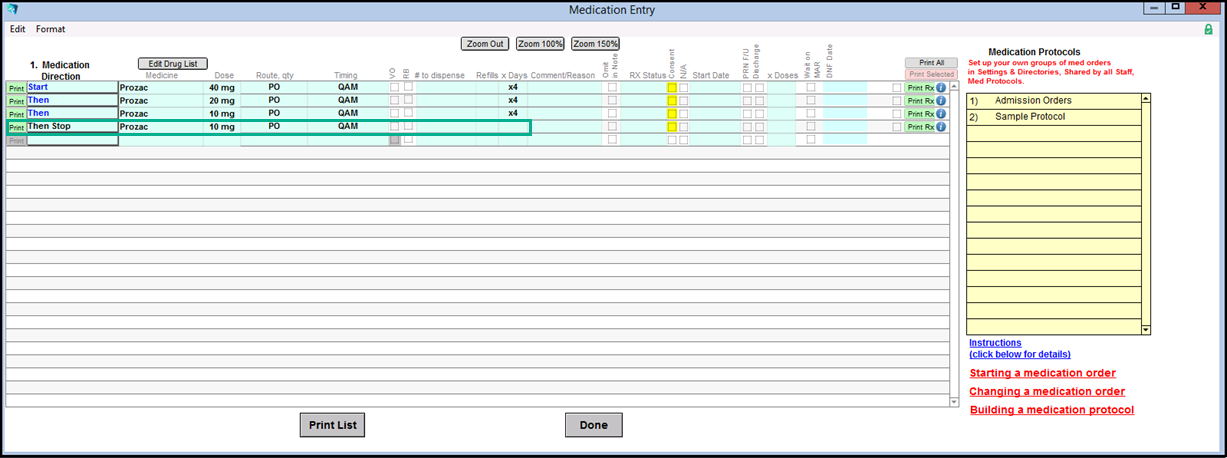Click the QAM timing cell on the Then Stop row
1227x458 pixels.
pos(347,127)
